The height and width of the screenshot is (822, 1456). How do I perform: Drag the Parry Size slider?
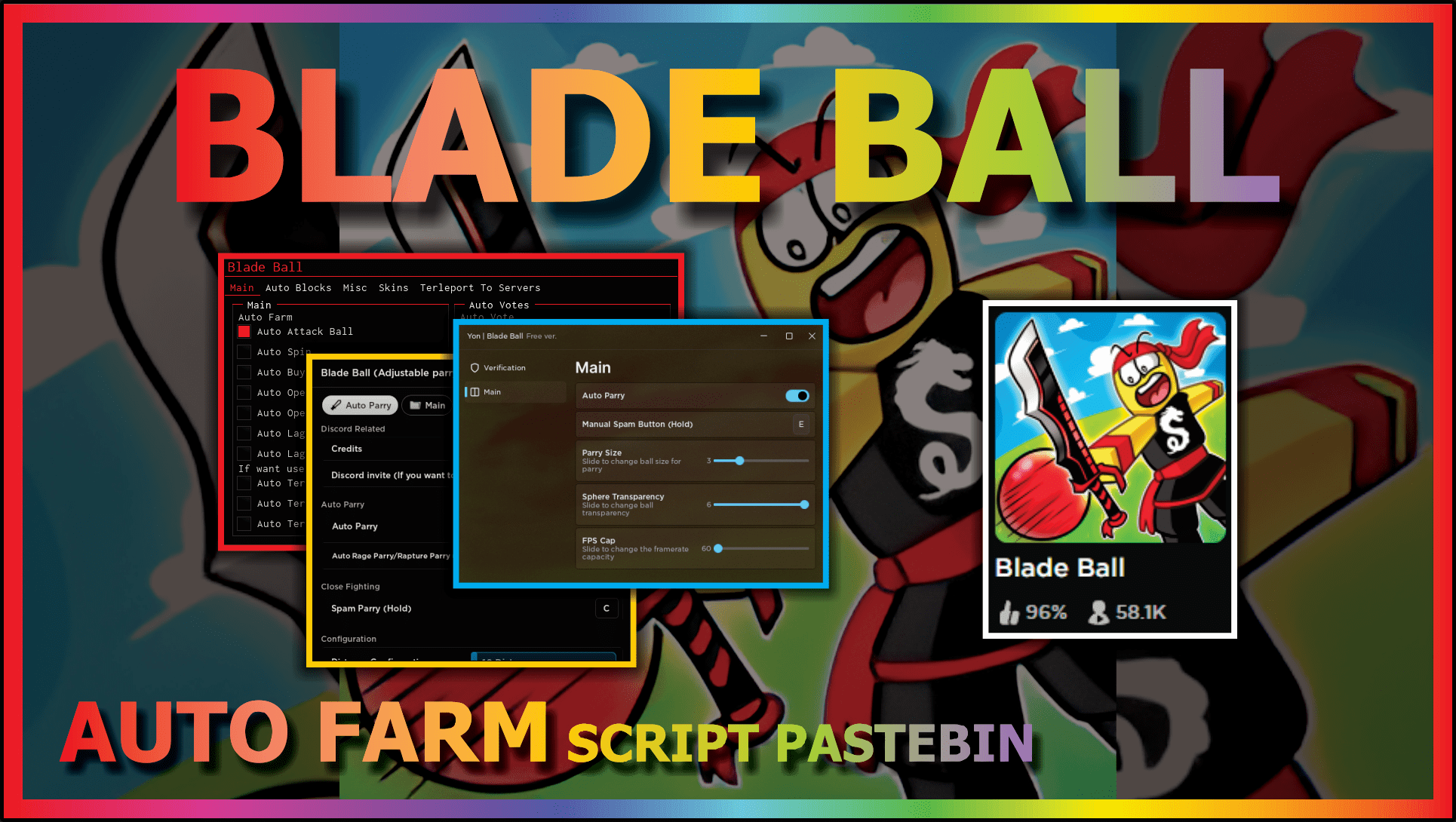click(x=739, y=461)
